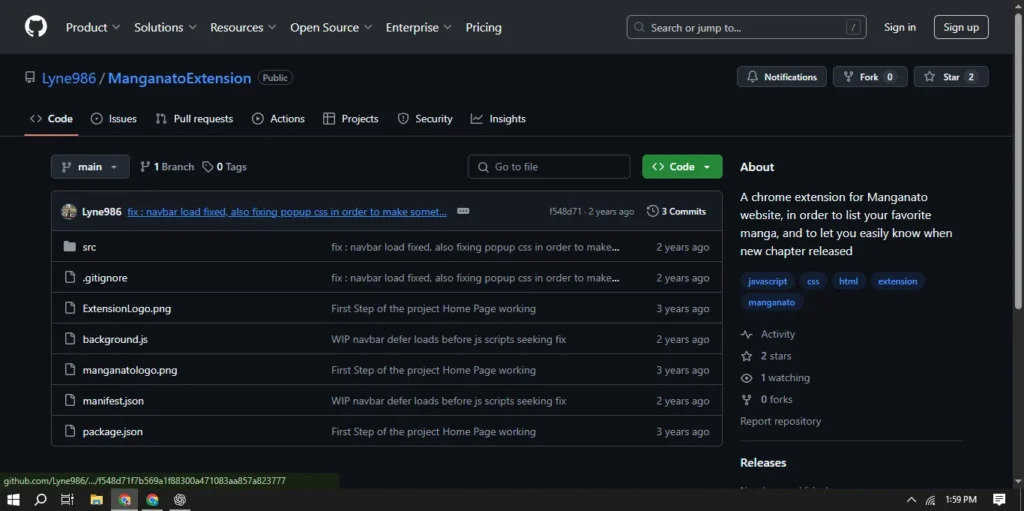The width and height of the screenshot is (1024, 511).
Task: Switch to the Issues tab
Action: 114,119
